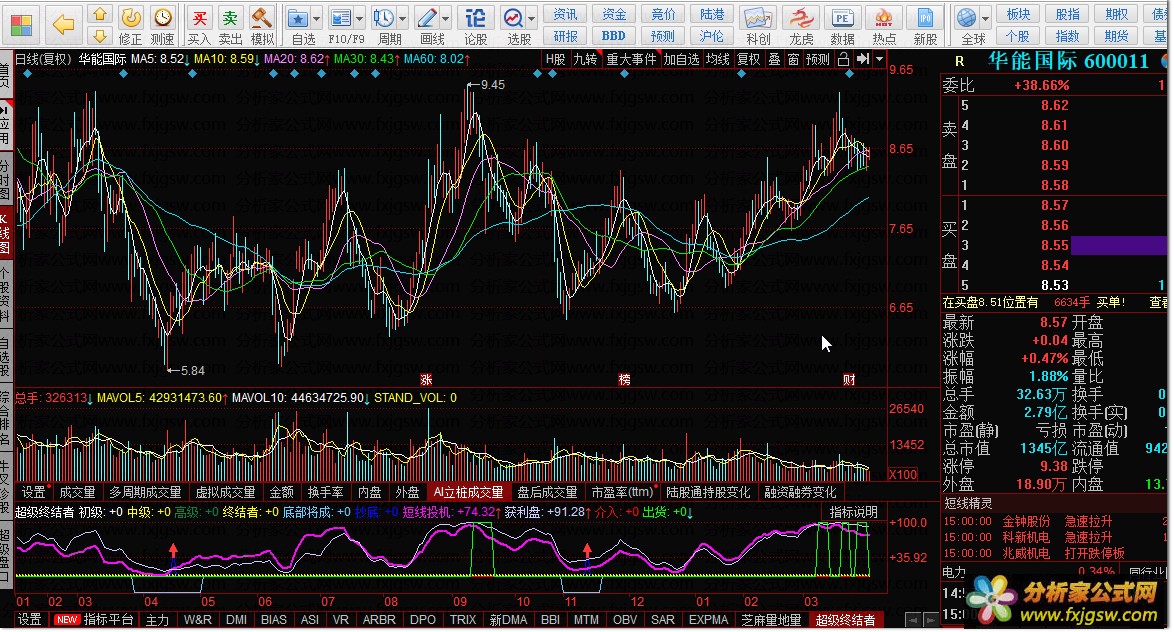Toggle 九转 indicator

point(586,59)
